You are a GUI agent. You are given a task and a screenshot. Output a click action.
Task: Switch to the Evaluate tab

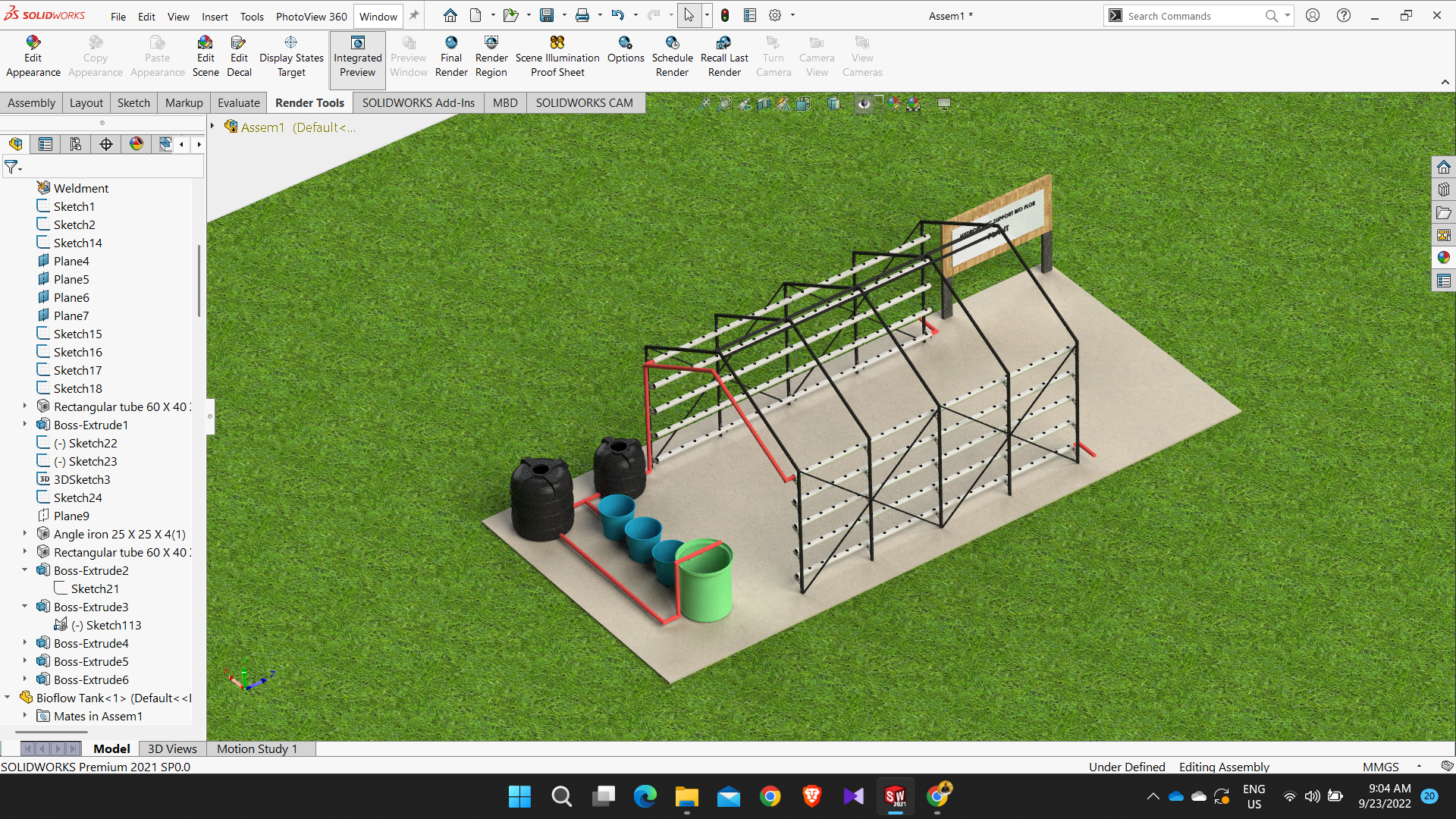(238, 103)
